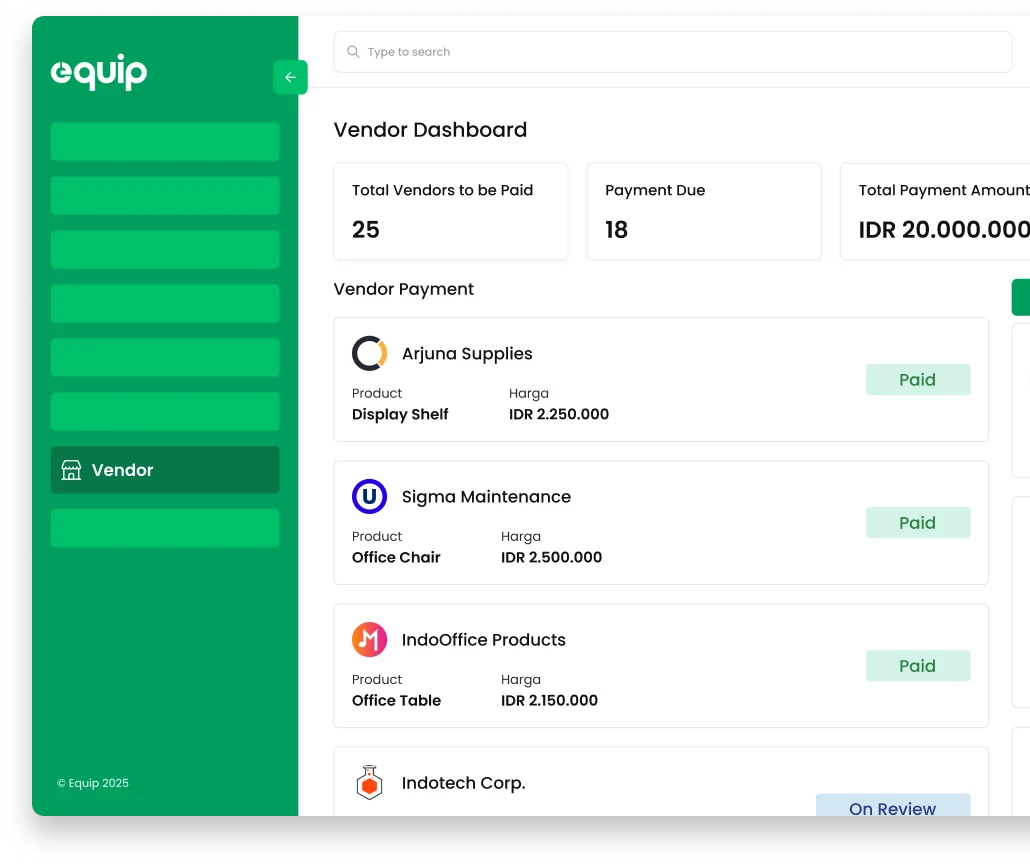Viewport: 1030px width, 864px height.
Task: Click the Indotech Corp. logo
Action: (x=369, y=783)
